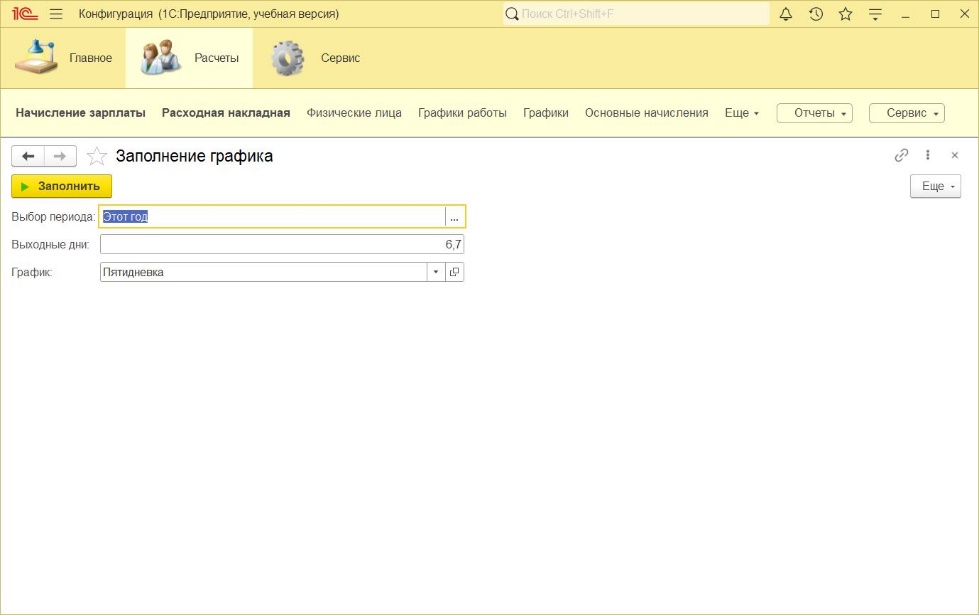The image size is (979, 615).
Task: Maximize the application window
Action: [935, 14]
